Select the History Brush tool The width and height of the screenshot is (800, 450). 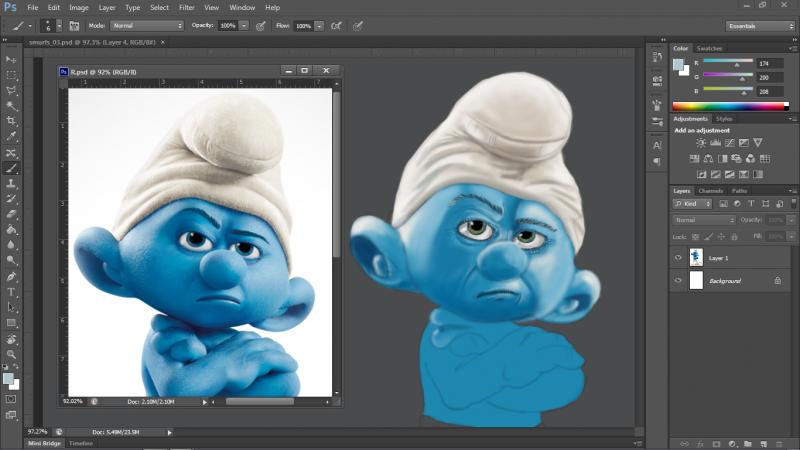(x=11, y=198)
